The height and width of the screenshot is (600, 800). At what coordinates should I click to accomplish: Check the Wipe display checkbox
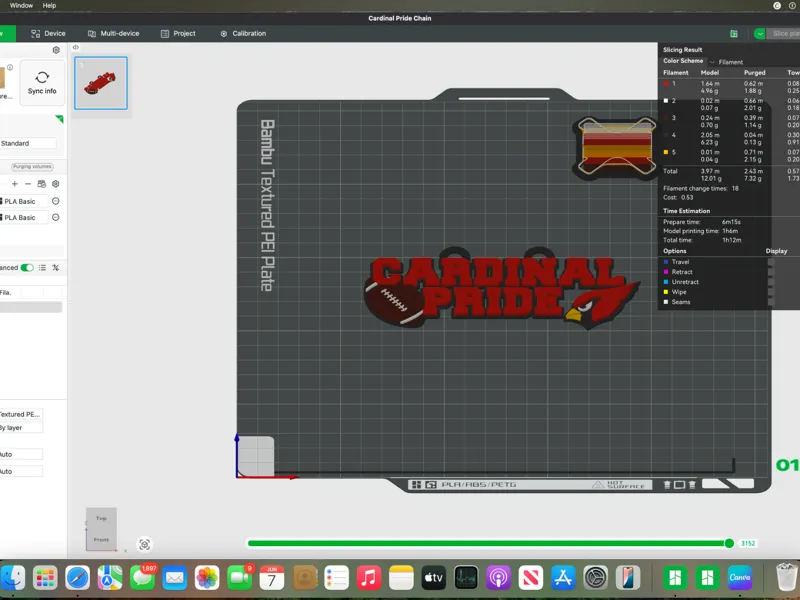click(771, 292)
